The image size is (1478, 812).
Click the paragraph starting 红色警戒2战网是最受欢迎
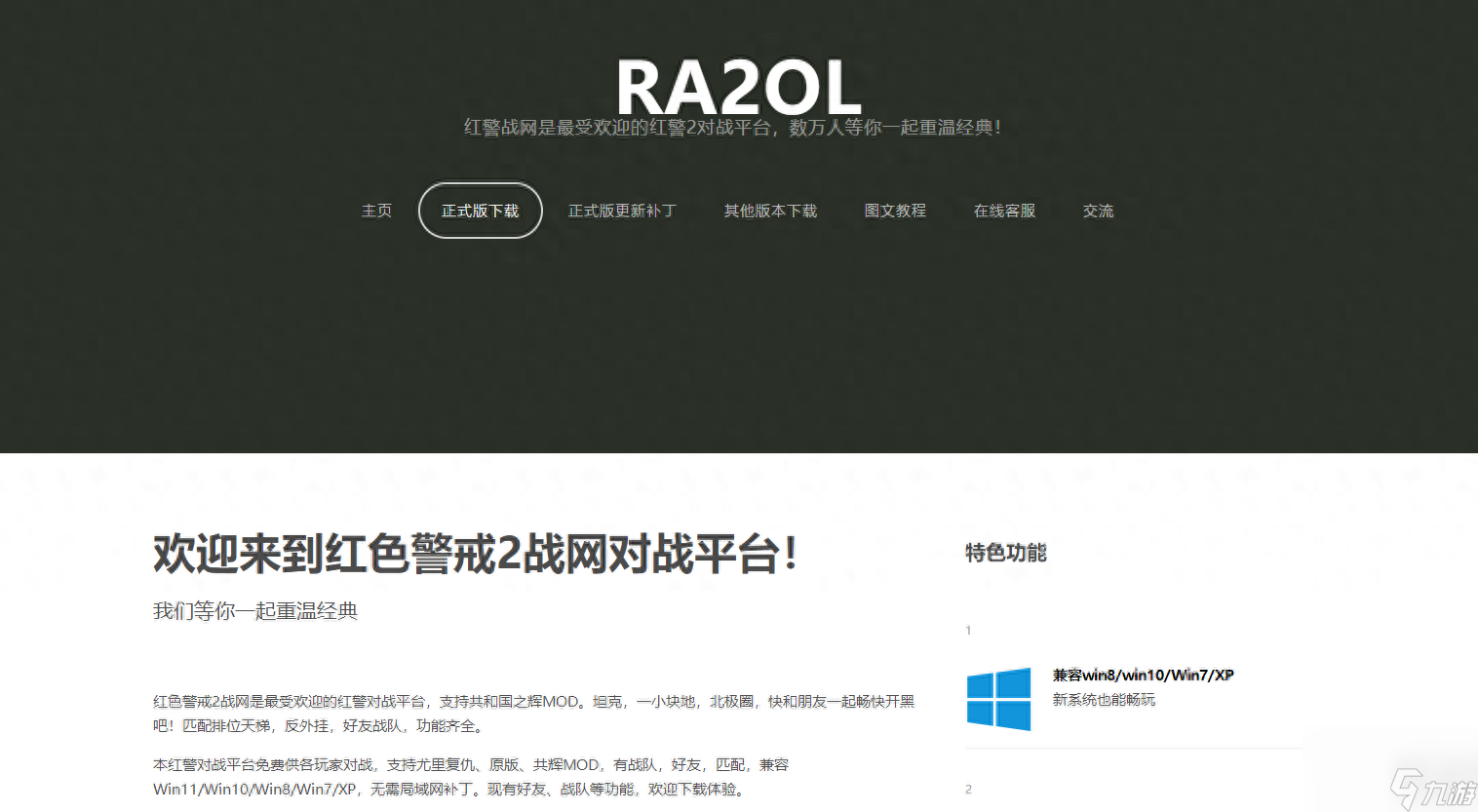(x=533, y=714)
